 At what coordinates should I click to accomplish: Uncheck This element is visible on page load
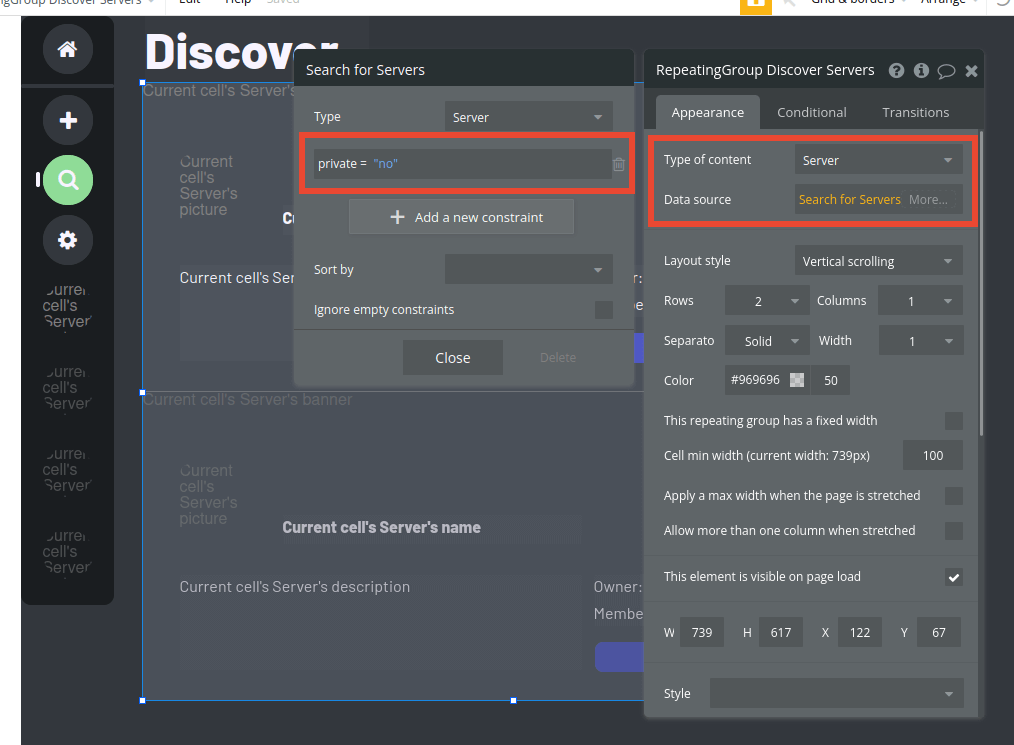pos(953,577)
